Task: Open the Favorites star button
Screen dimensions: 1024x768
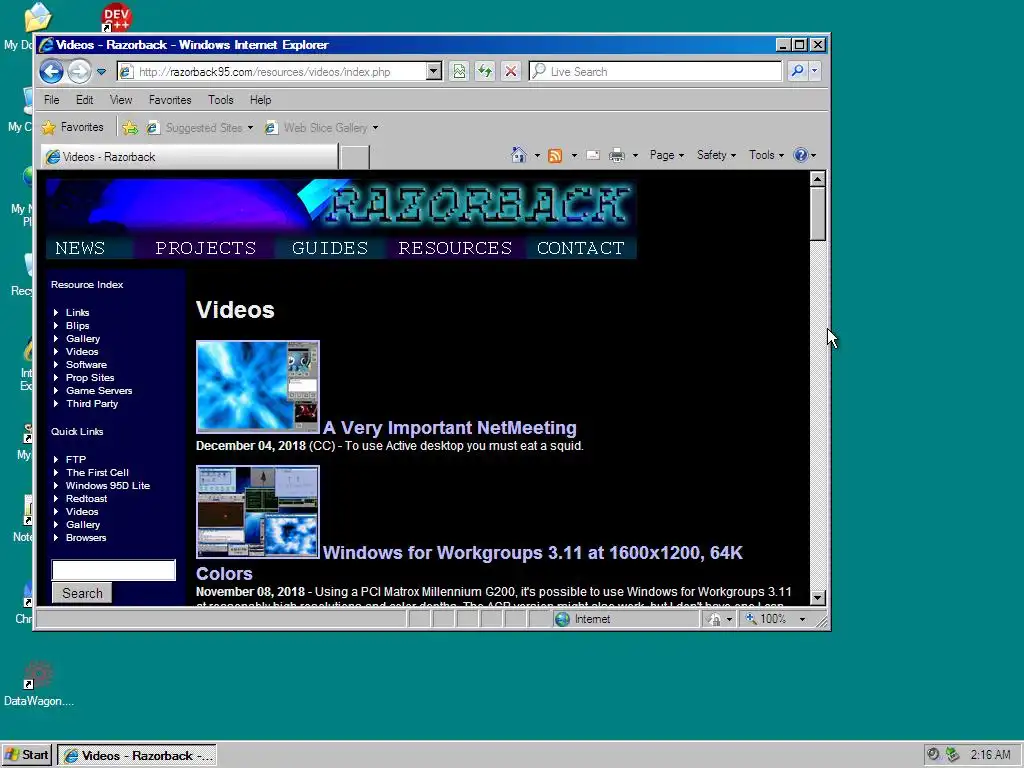Action: [72, 127]
